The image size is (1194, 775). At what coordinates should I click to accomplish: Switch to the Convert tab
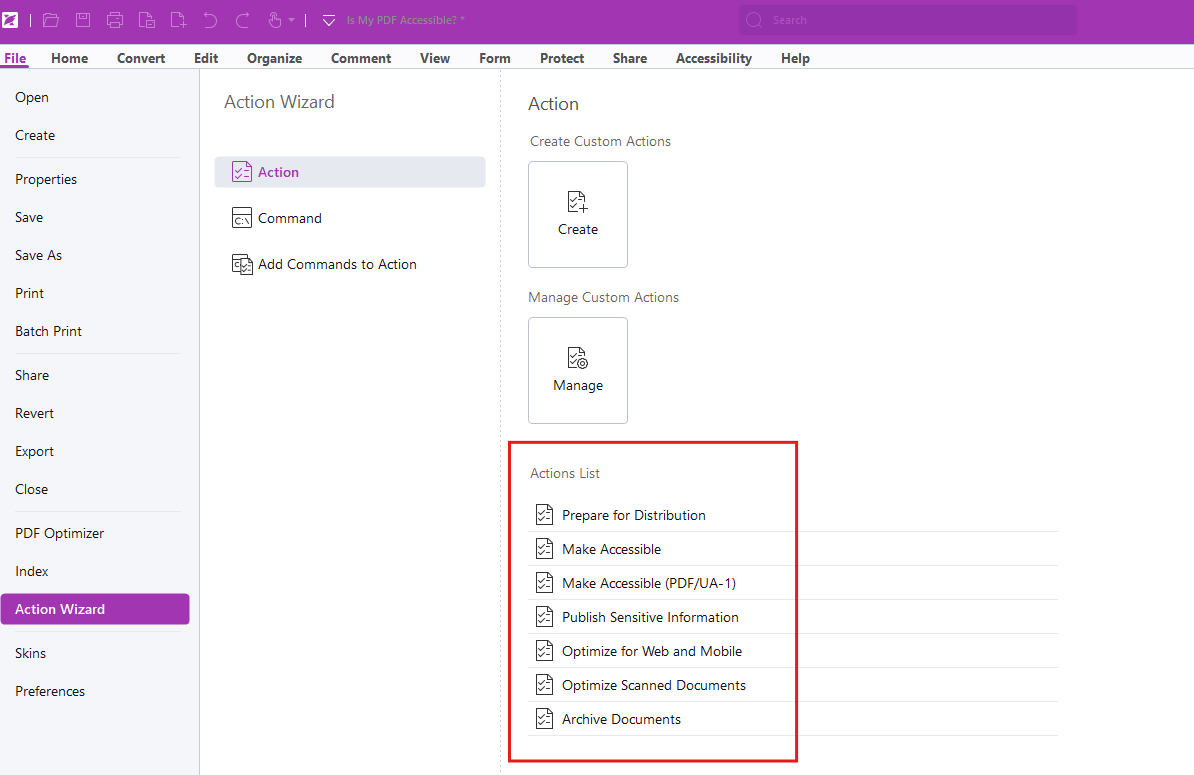(x=141, y=58)
